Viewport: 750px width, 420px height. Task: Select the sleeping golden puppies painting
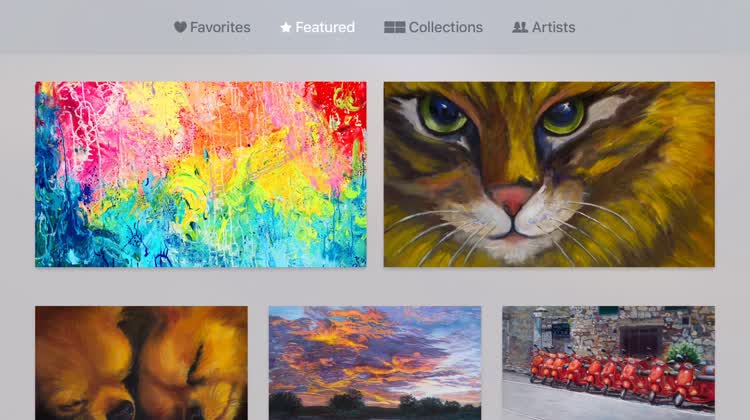pos(142,363)
